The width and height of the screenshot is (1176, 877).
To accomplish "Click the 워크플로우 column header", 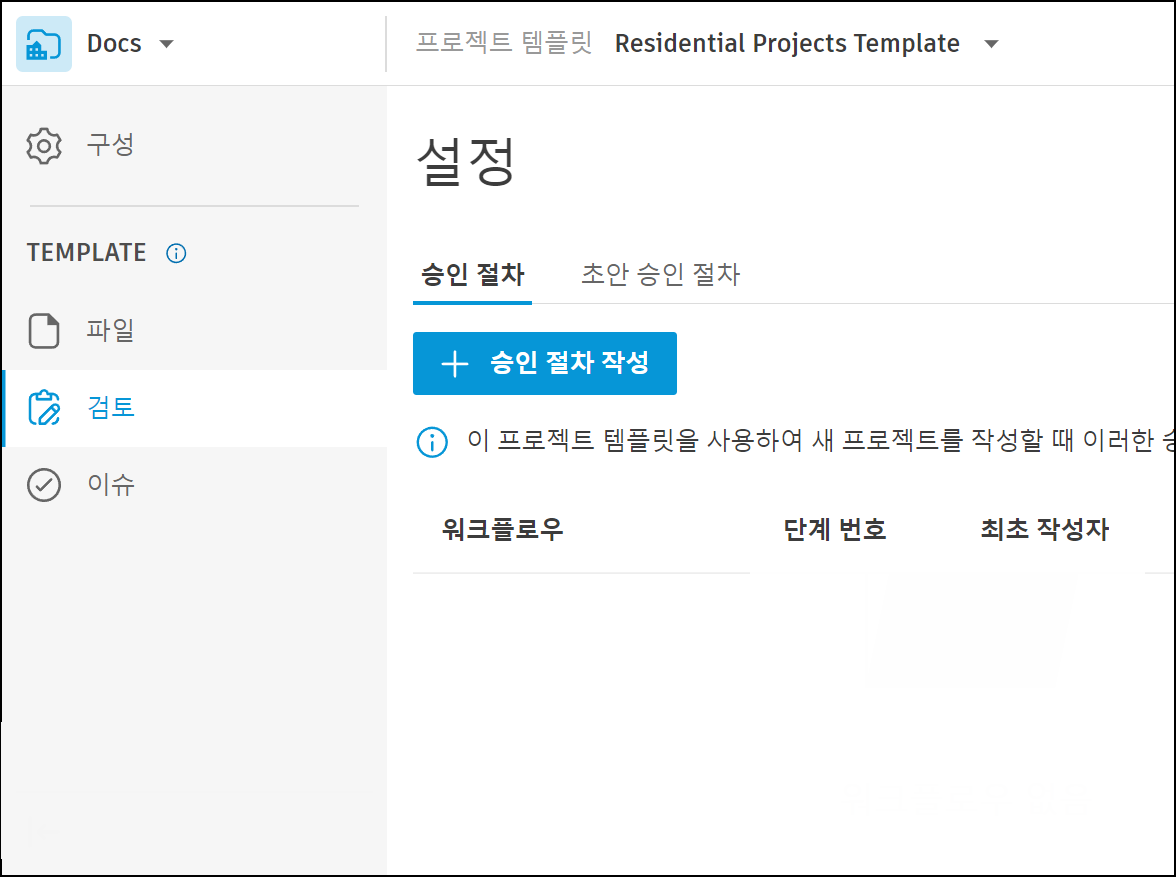I will coord(502,530).
